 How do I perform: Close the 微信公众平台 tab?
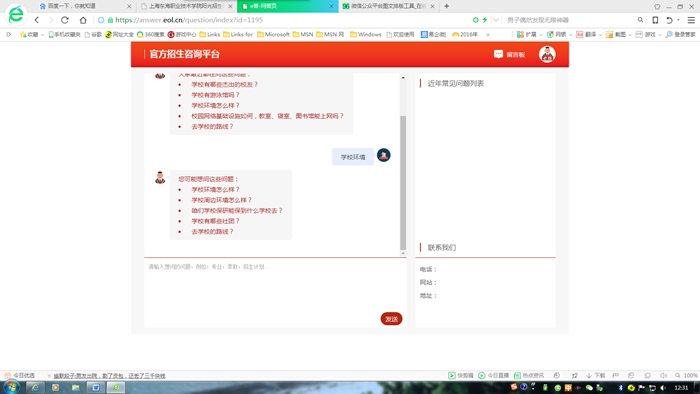tap(432, 6)
